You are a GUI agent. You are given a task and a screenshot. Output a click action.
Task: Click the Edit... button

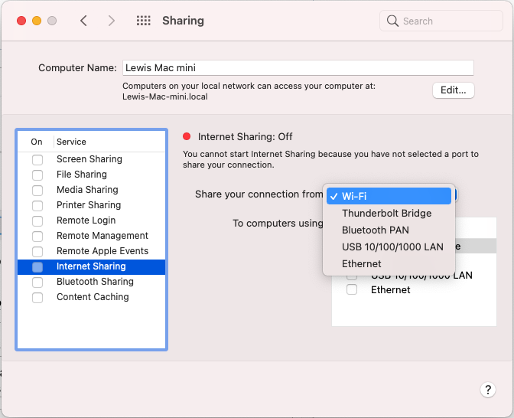point(453,90)
